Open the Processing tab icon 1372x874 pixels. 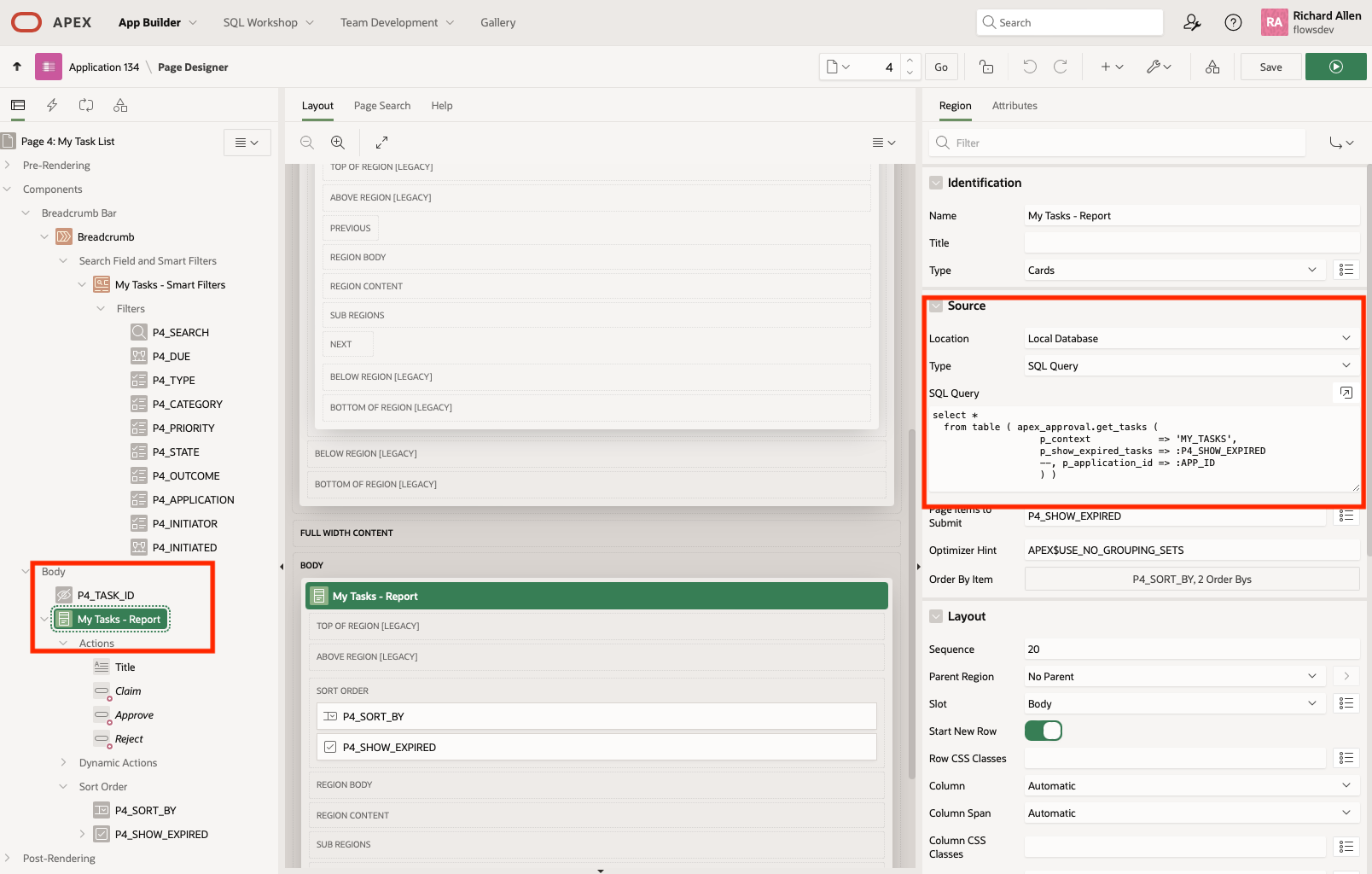[86, 105]
